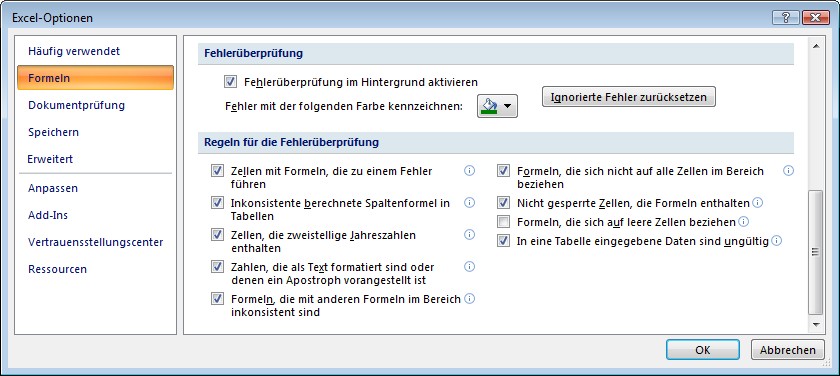Uncheck 'Zellen mit Formeln, die zu einem Fehler führen'
The width and height of the screenshot is (840, 376).
[217, 171]
